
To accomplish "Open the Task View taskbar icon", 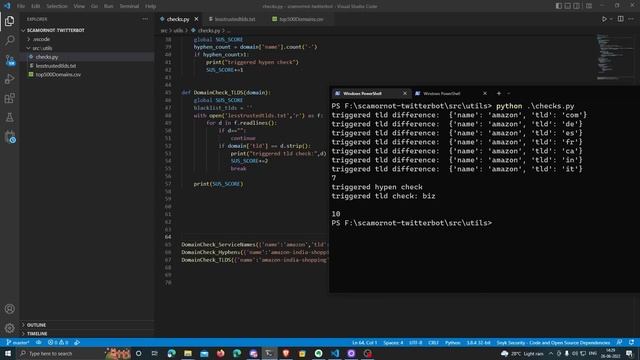I will tap(155, 353).
